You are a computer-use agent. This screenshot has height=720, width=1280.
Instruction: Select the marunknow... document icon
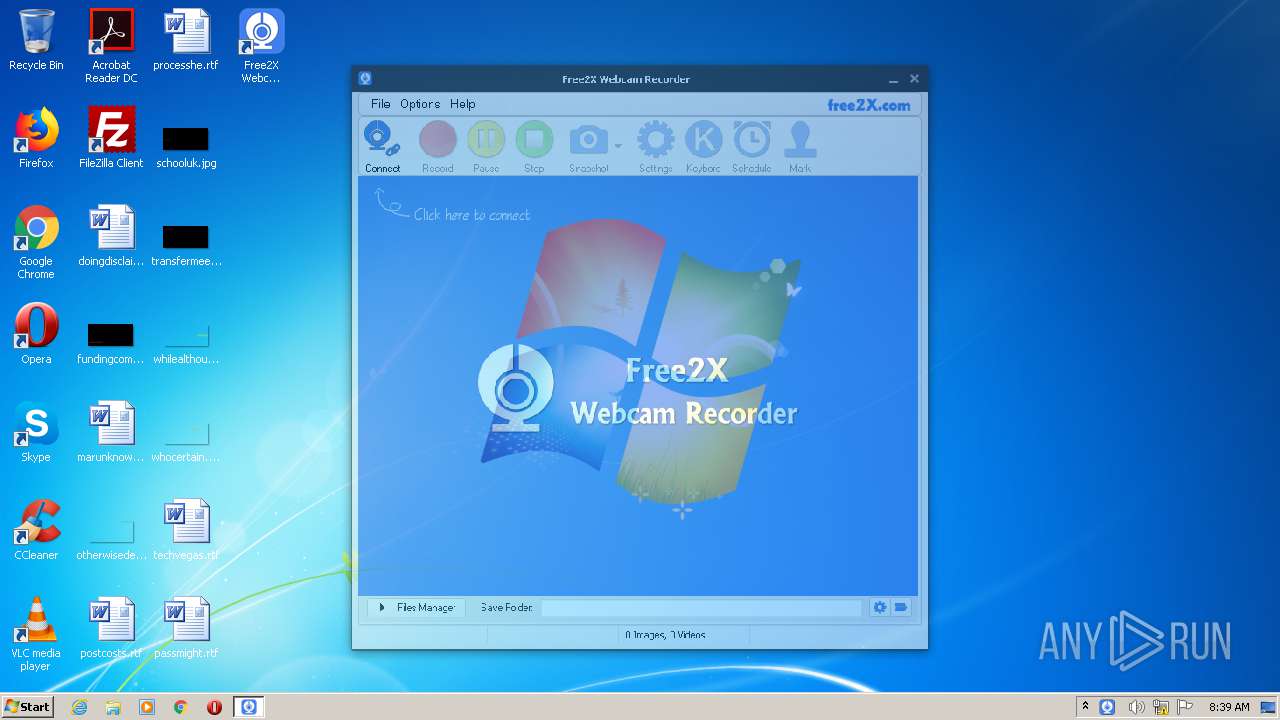click(x=111, y=432)
